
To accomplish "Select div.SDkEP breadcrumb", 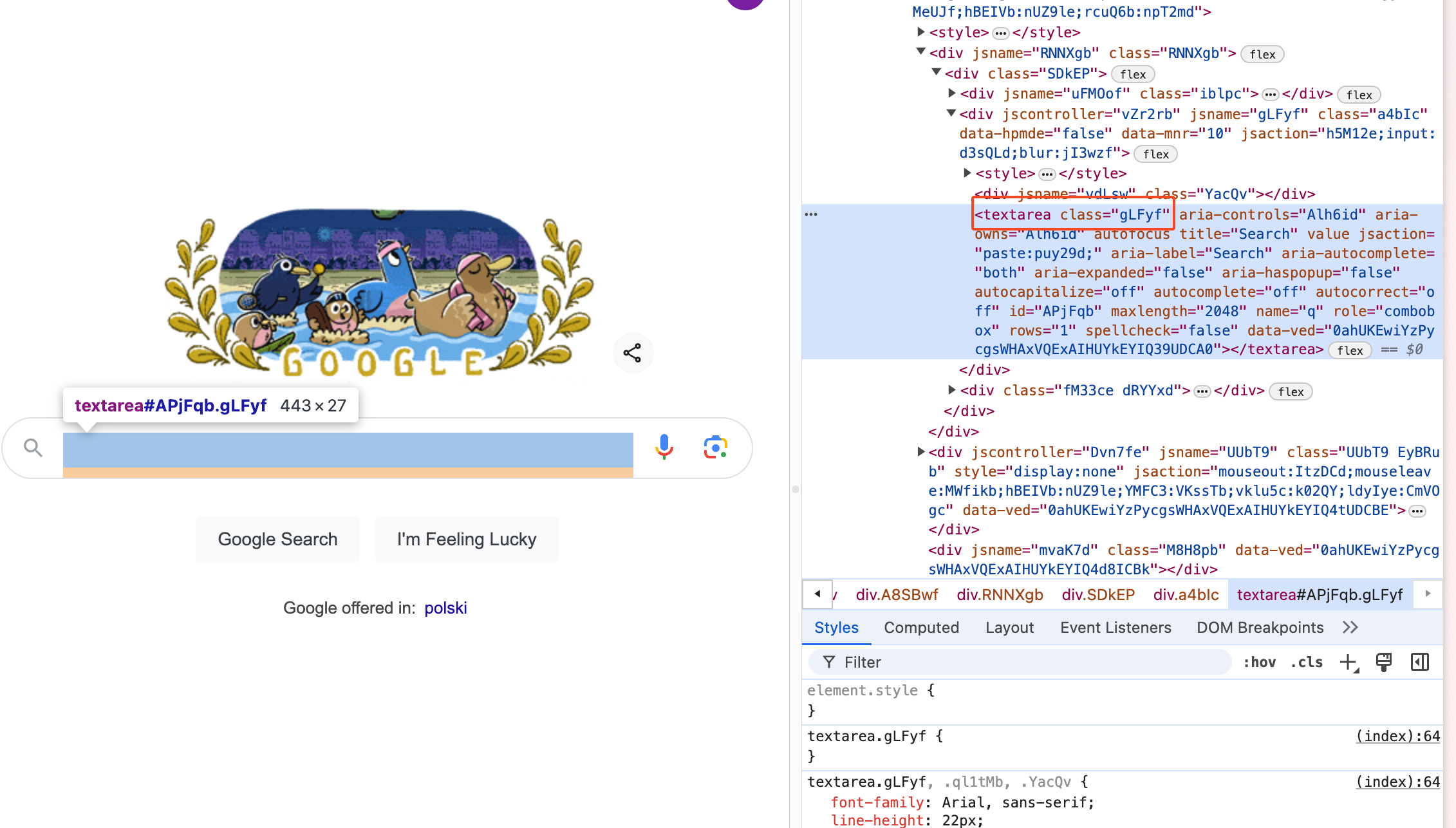I will point(1098,594).
